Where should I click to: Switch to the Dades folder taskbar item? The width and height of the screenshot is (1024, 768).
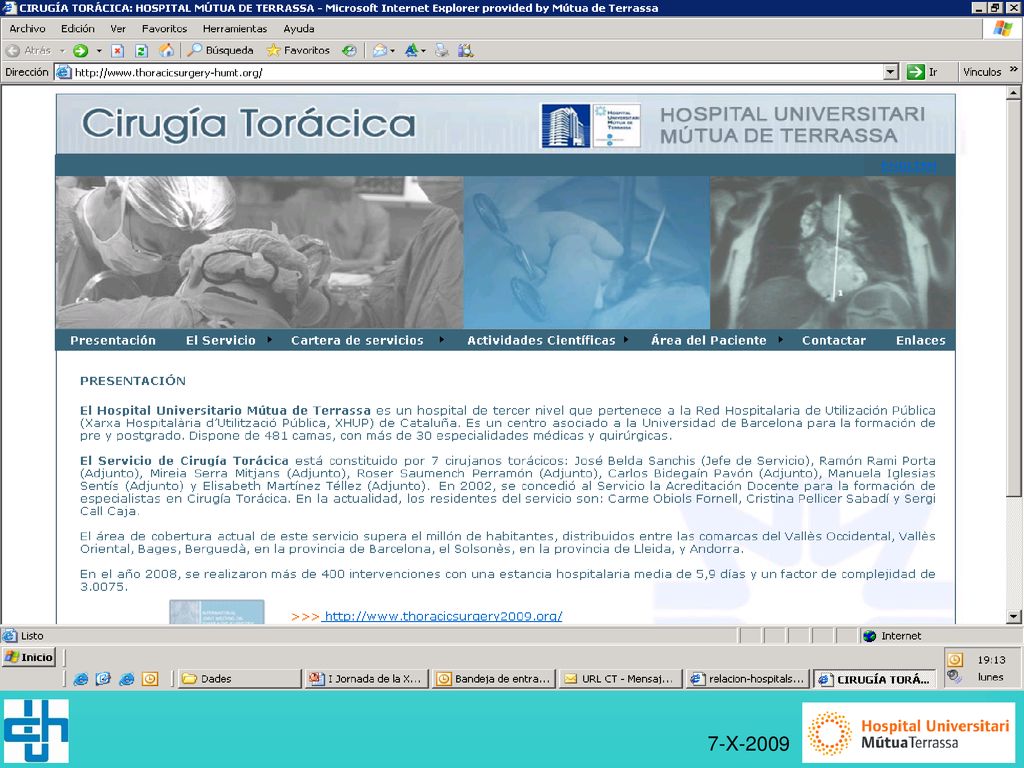(239, 679)
